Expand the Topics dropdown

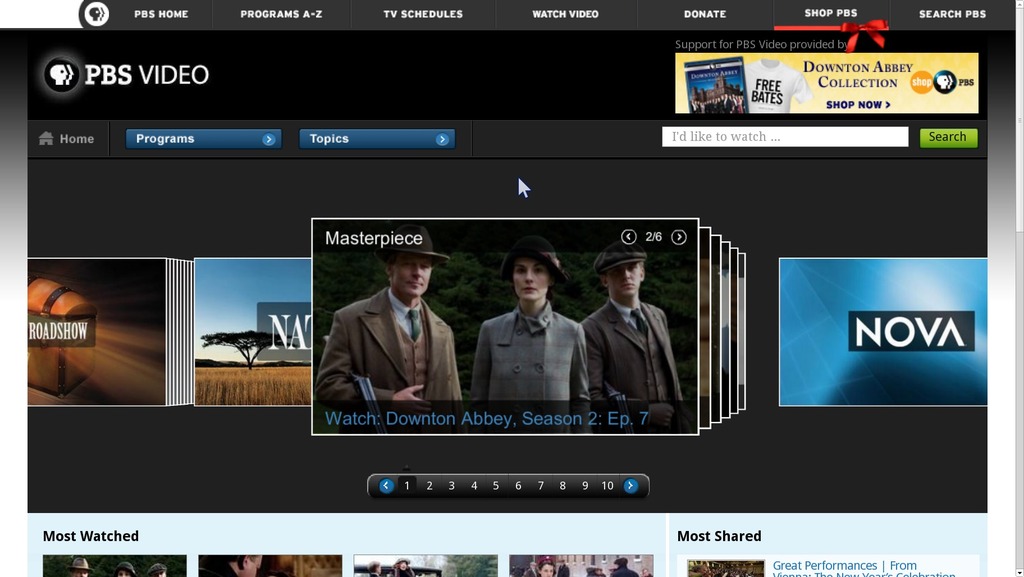(x=377, y=139)
